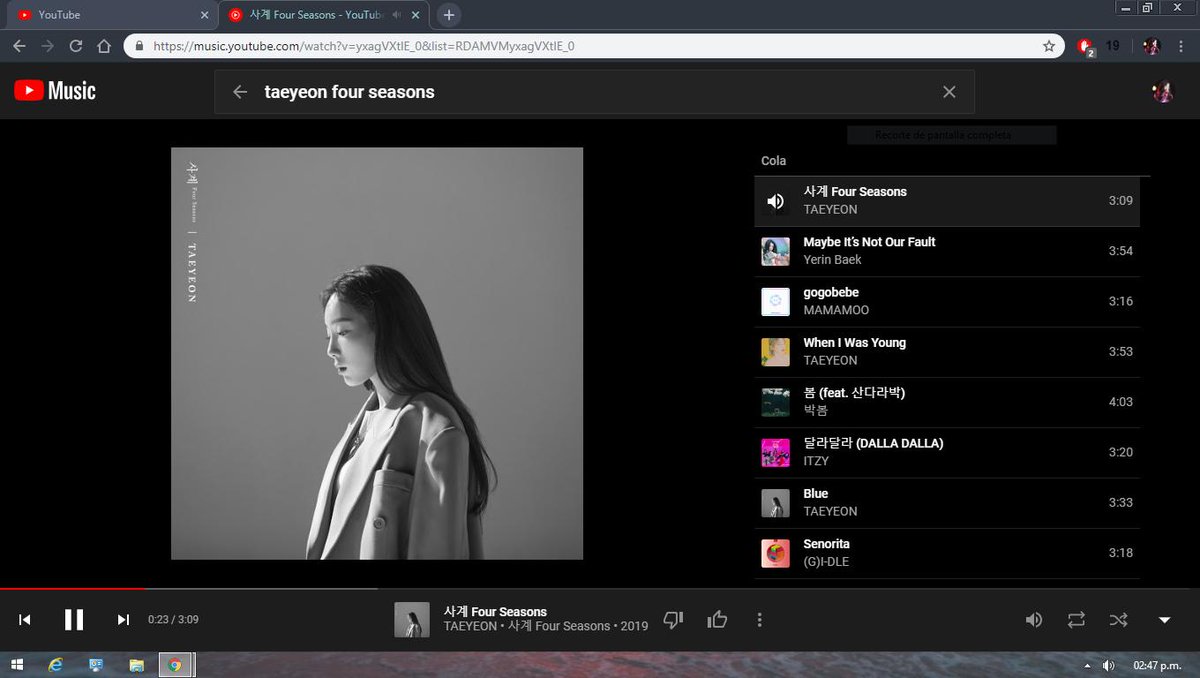Click the player bar album thumbnail
Viewport: 1200px width, 678px height.
pyautogui.click(x=411, y=619)
